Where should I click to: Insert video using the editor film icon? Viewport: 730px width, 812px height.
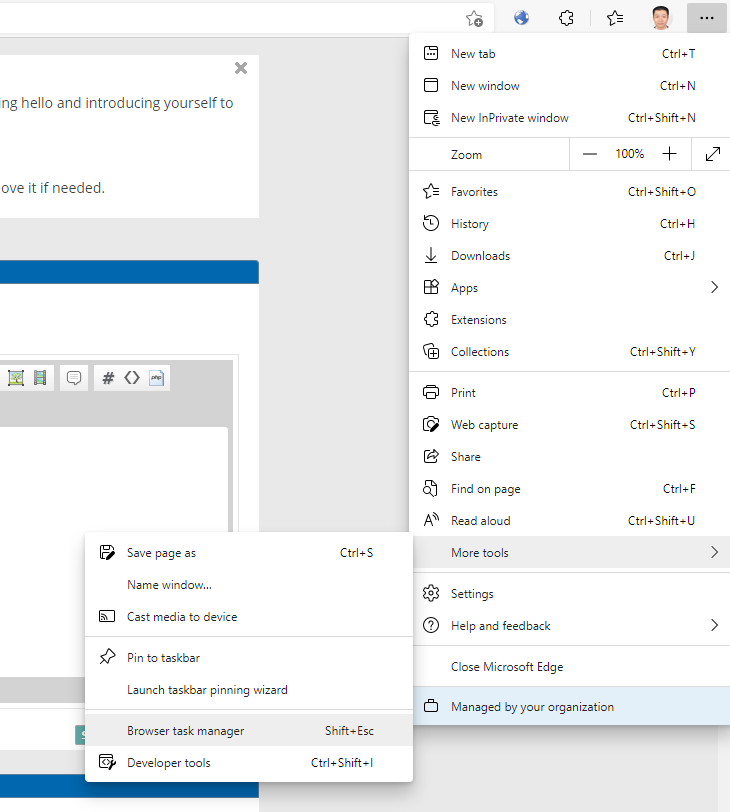40,378
